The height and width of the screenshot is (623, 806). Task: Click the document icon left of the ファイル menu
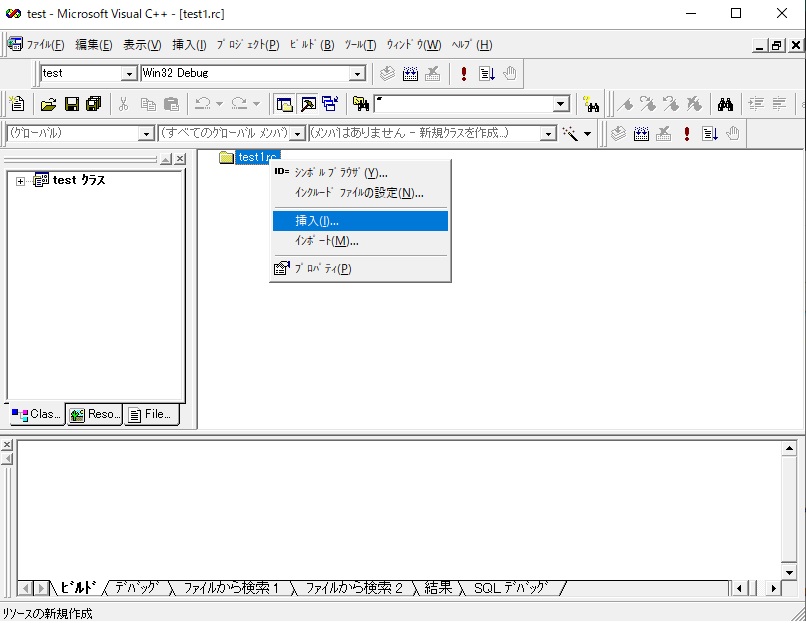tap(15, 44)
